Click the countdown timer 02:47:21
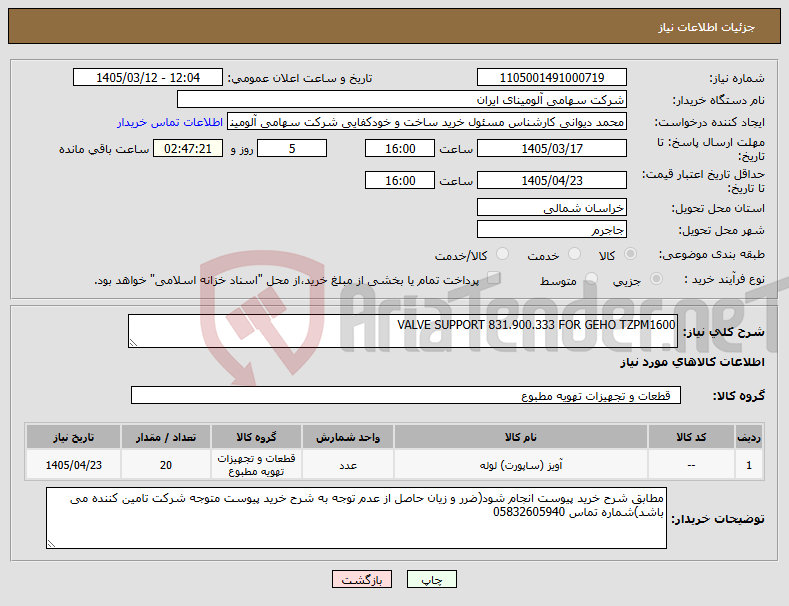 [188, 148]
